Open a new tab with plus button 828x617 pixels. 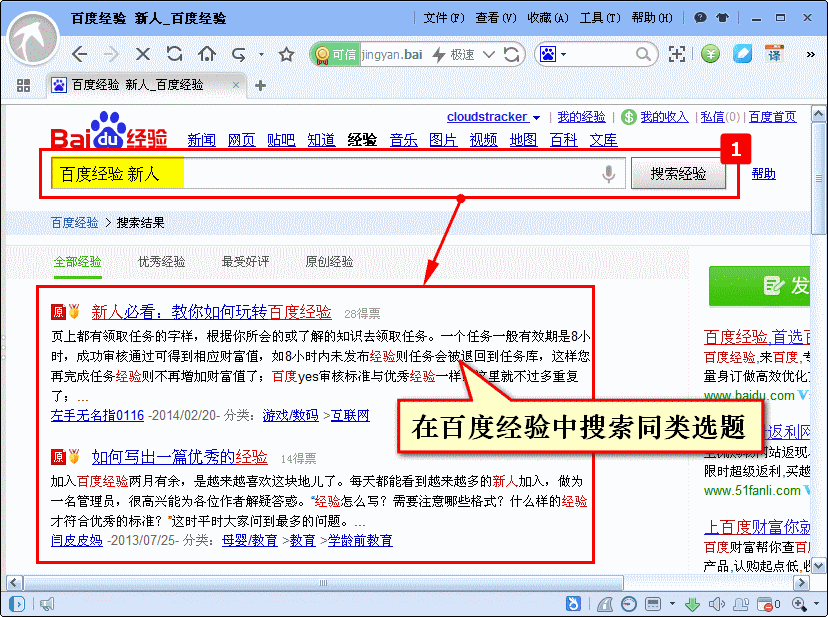click(x=260, y=85)
